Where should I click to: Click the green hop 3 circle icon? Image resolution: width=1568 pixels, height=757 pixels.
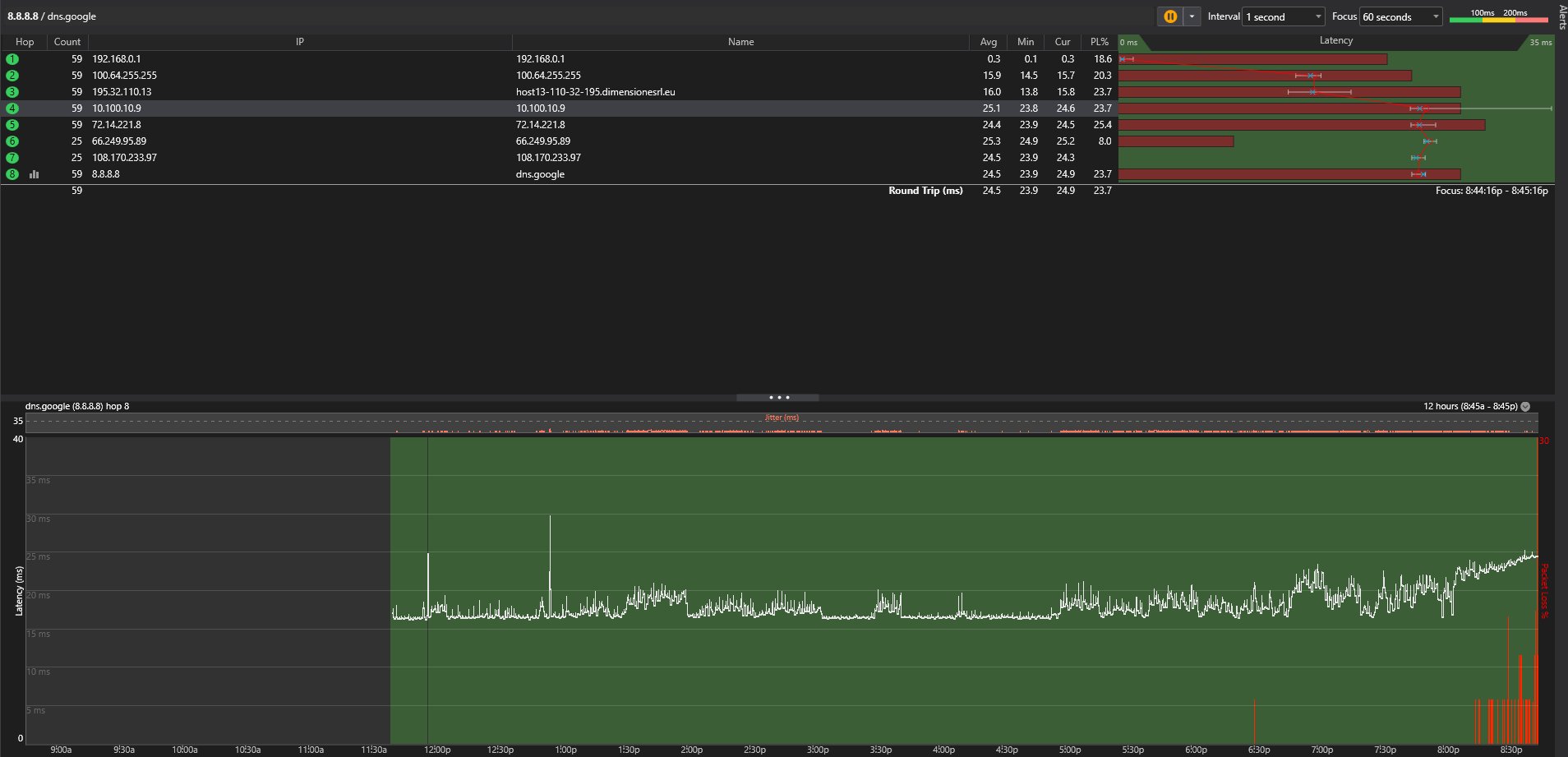pos(12,92)
